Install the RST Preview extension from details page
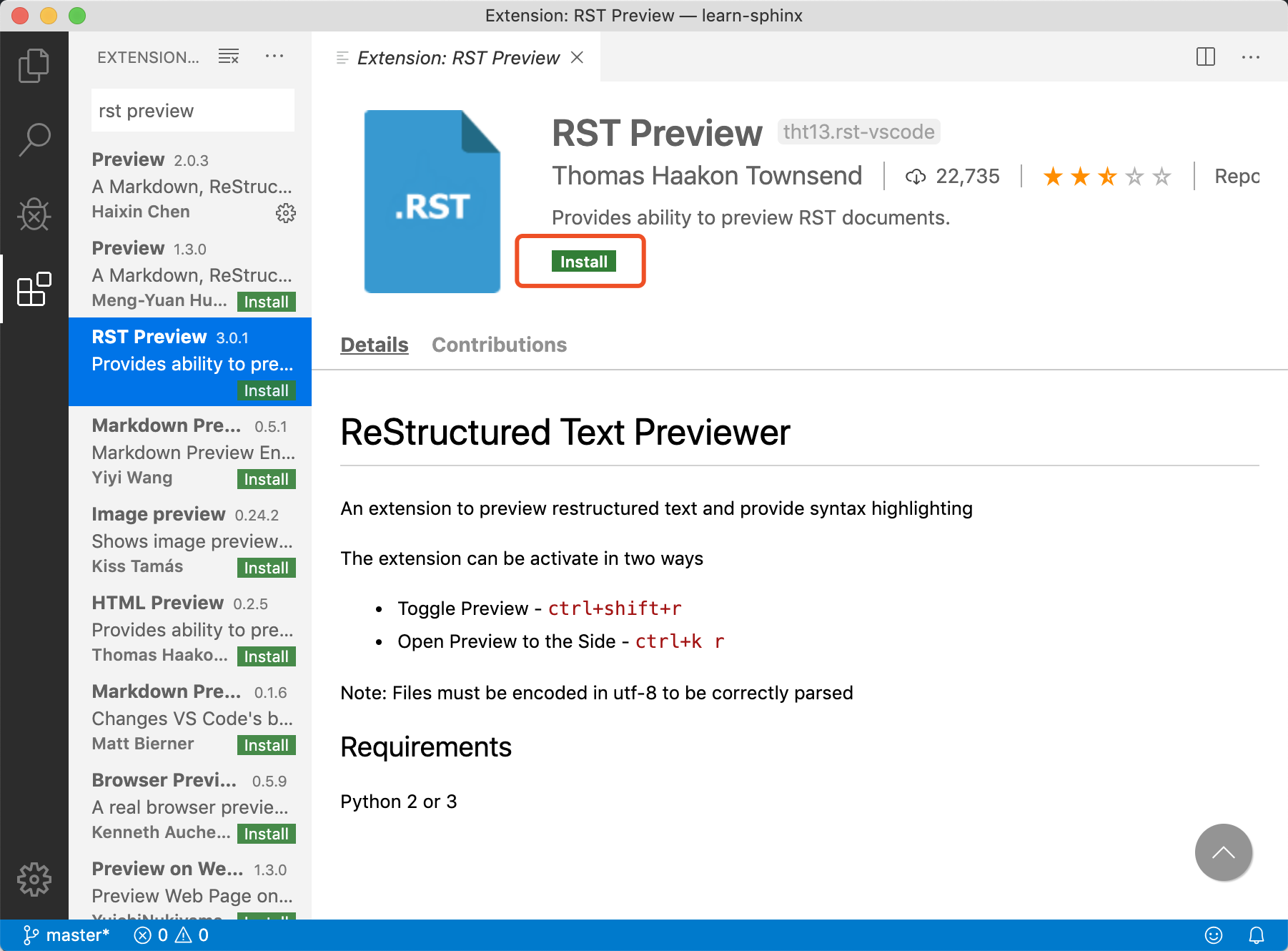This screenshot has width=1288, height=951. point(583,262)
